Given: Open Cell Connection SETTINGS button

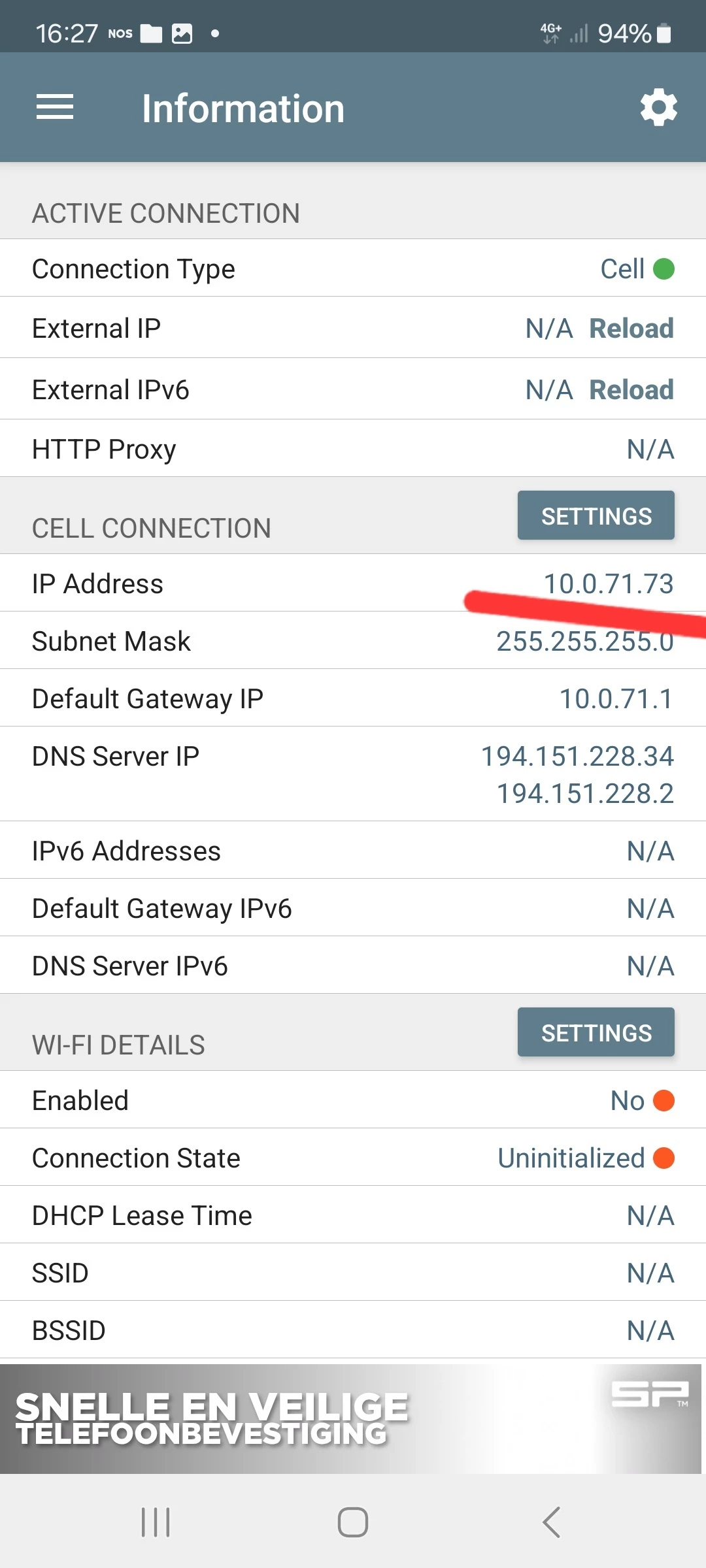Looking at the screenshot, I should click(596, 515).
